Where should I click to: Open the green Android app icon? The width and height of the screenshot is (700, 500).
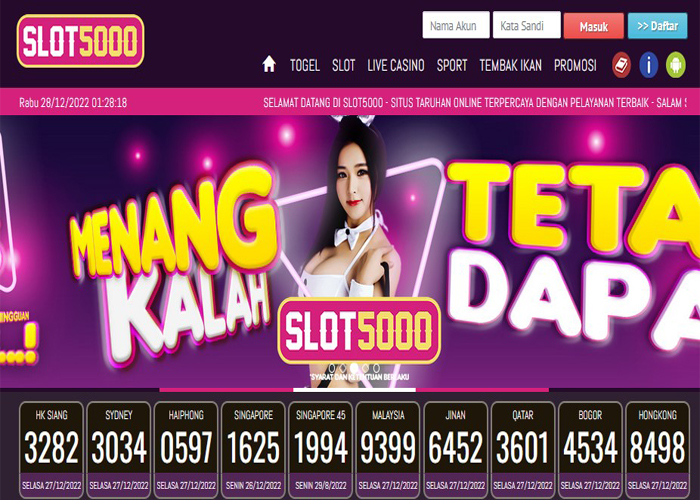click(675, 65)
